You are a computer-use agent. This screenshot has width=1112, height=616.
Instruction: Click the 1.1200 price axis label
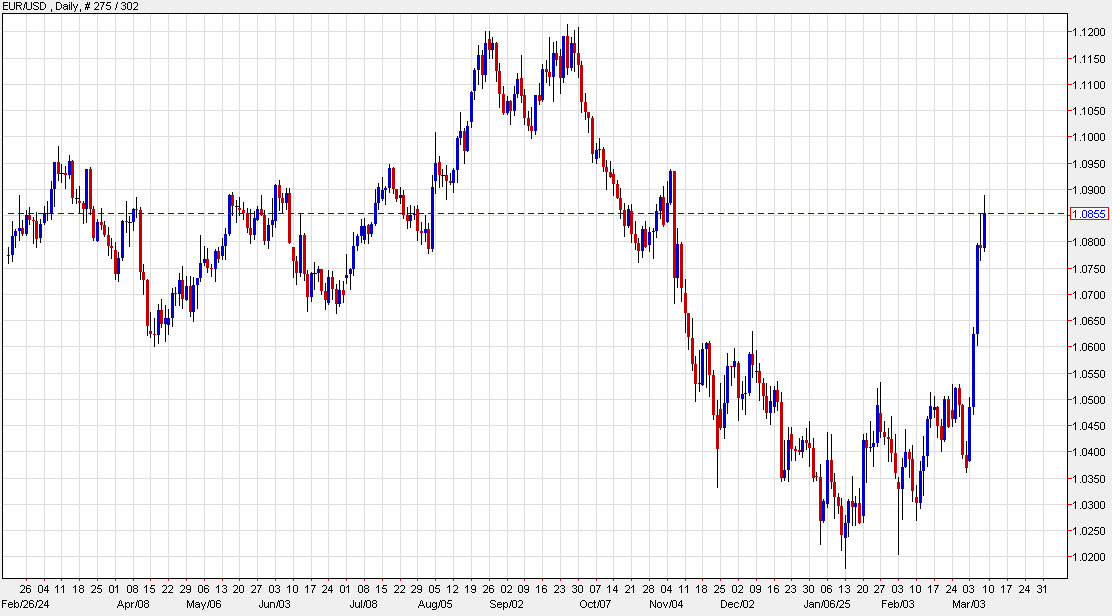[1089, 33]
